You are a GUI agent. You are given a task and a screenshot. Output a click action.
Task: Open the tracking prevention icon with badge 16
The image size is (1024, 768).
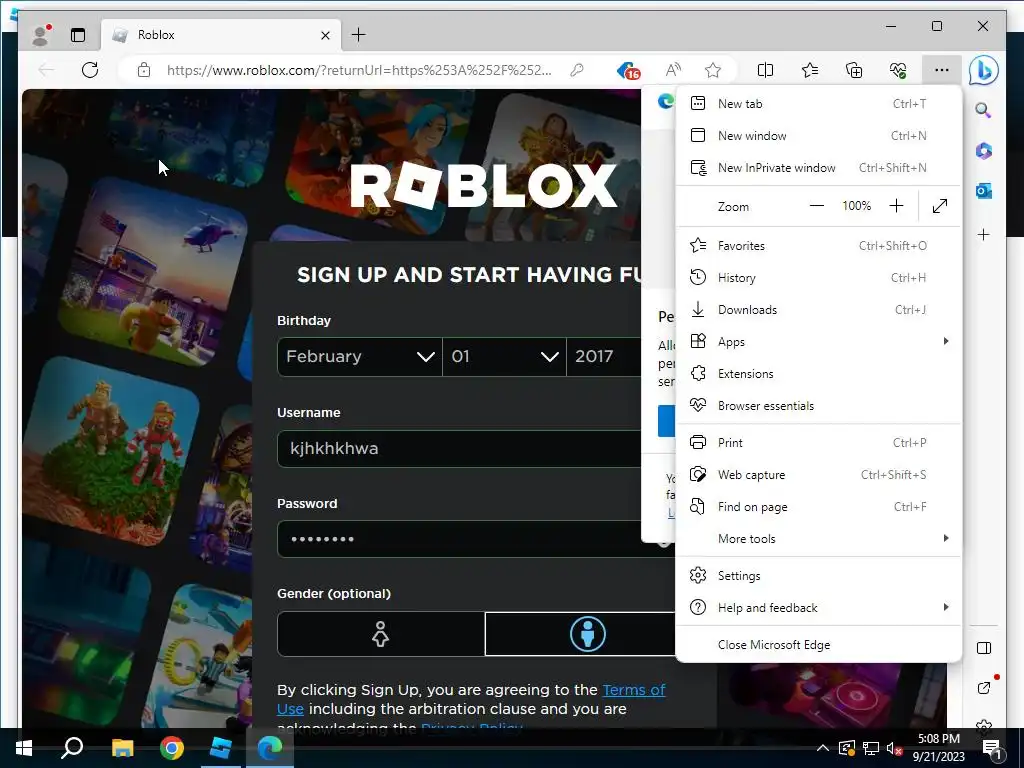(x=628, y=70)
